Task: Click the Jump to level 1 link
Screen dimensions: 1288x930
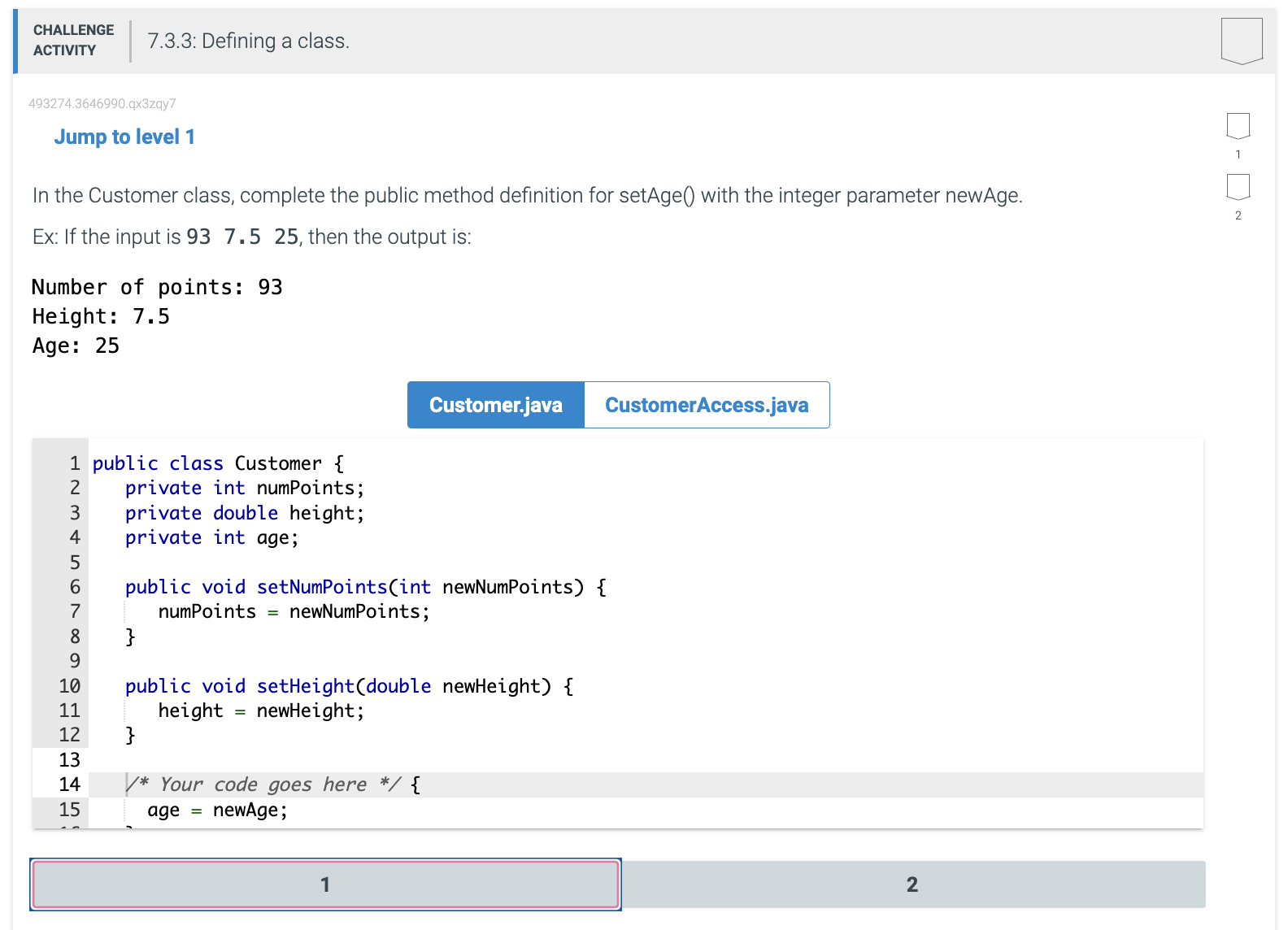Action: pyautogui.click(x=124, y=137)
